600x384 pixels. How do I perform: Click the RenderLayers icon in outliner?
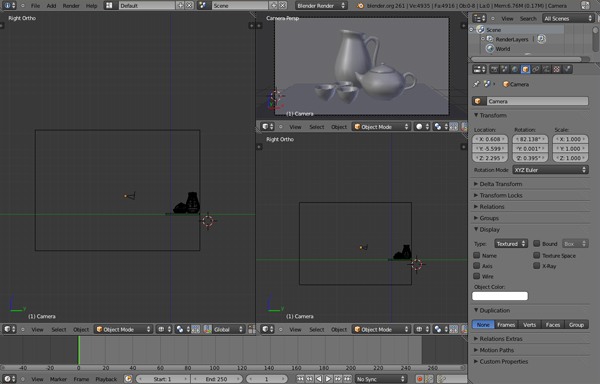pos(490,39)
